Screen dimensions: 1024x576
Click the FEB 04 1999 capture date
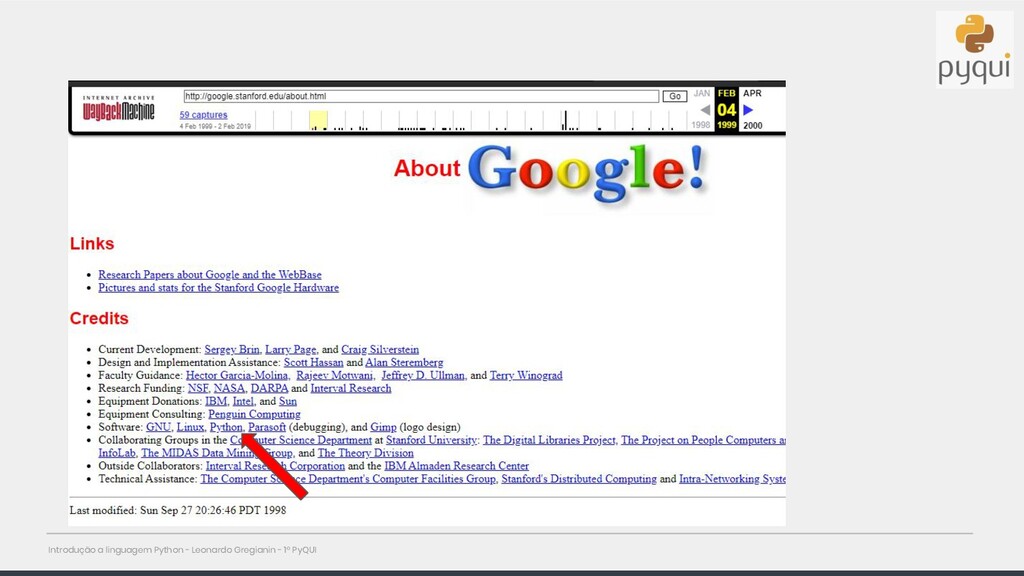(726, 109)
